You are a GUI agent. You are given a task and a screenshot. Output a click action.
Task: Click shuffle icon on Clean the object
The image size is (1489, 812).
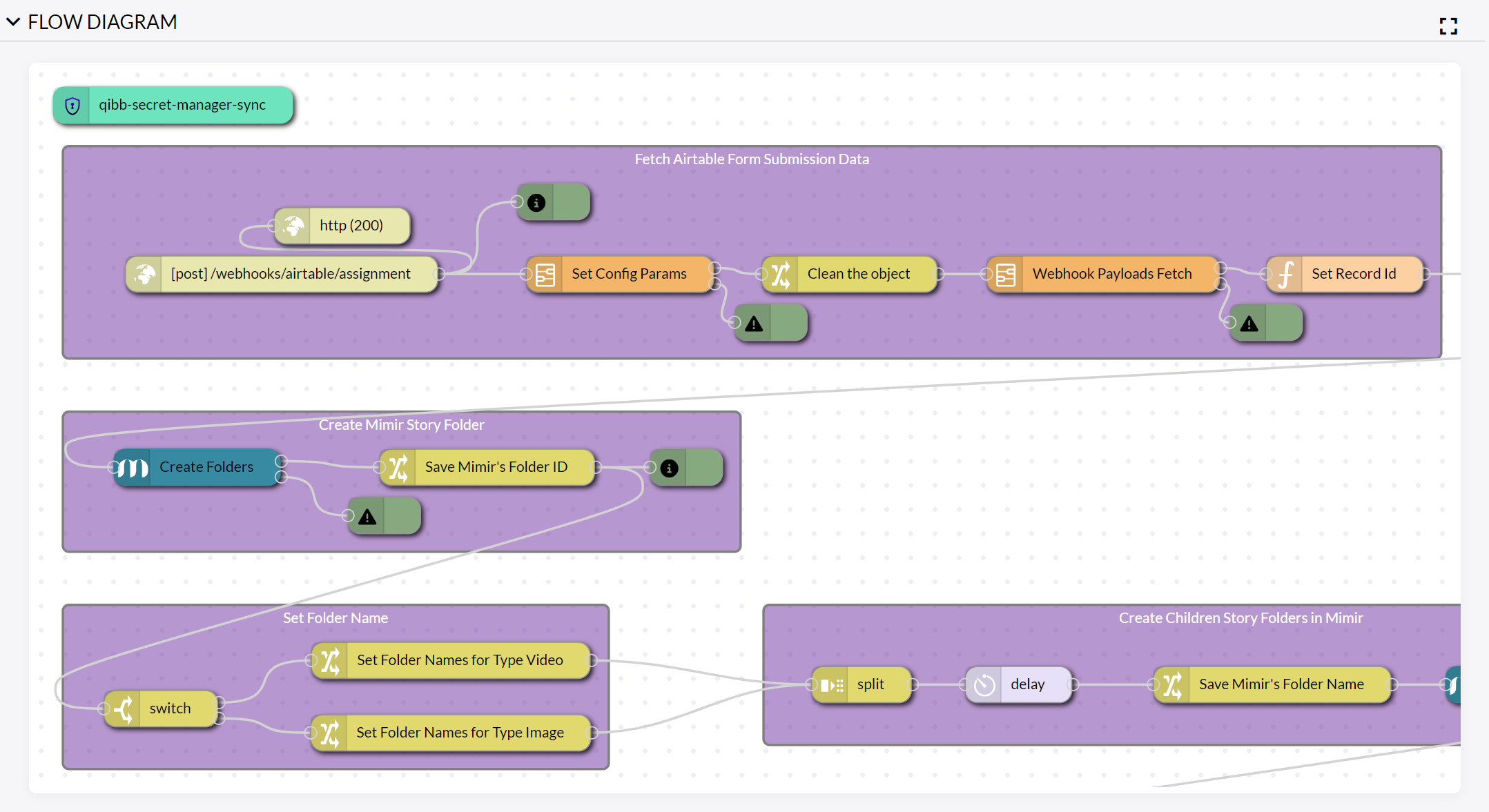(781, 275)
